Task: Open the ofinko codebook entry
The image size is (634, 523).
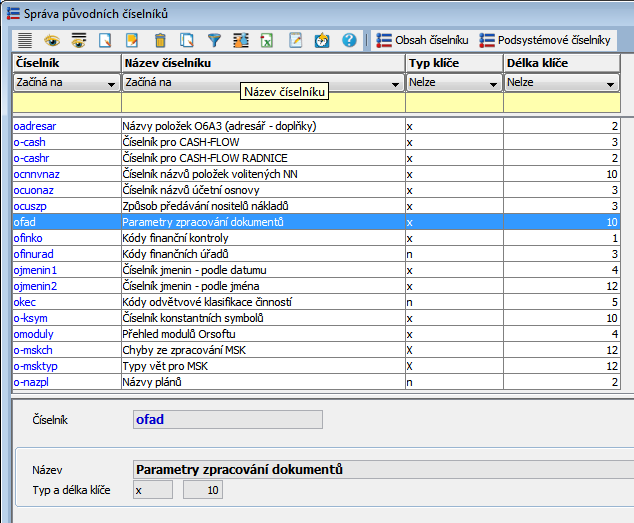Action: pos(28,238)
